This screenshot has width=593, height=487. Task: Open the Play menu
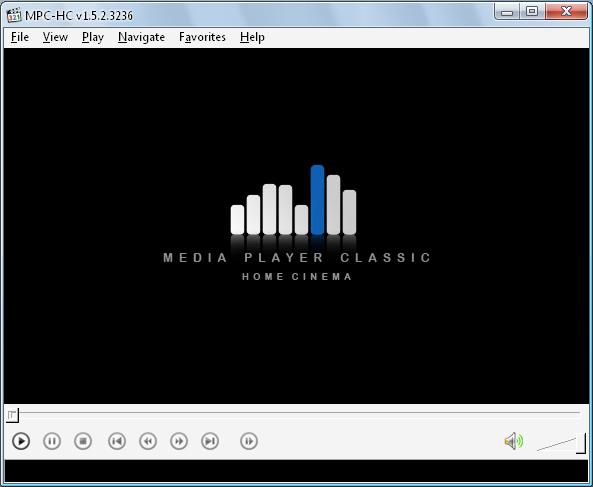[93, 37]
